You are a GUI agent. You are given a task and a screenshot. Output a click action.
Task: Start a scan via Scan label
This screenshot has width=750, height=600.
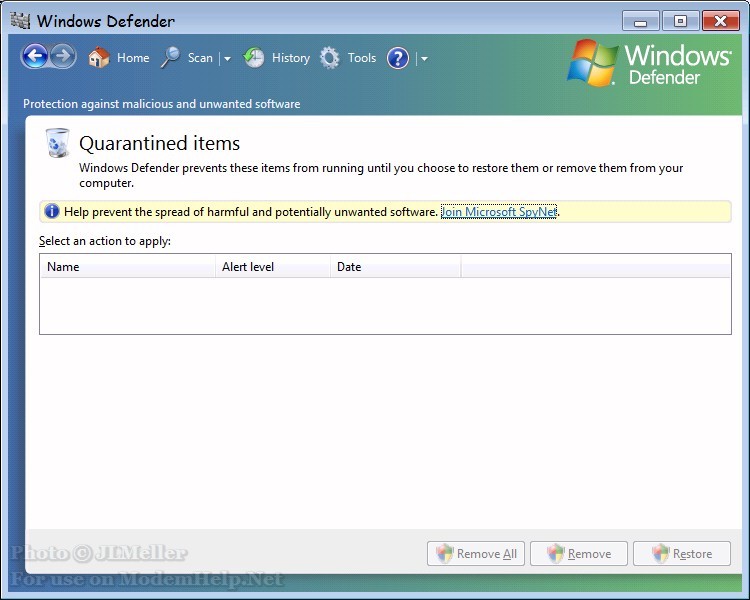tap(200, 58)
